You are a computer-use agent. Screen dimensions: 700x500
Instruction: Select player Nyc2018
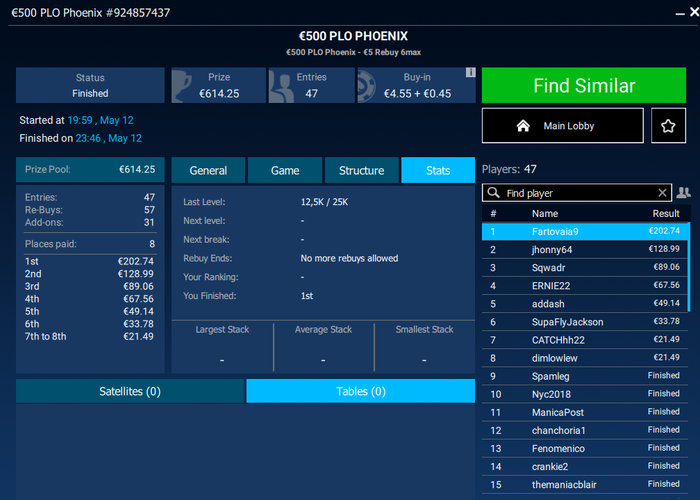585,394
